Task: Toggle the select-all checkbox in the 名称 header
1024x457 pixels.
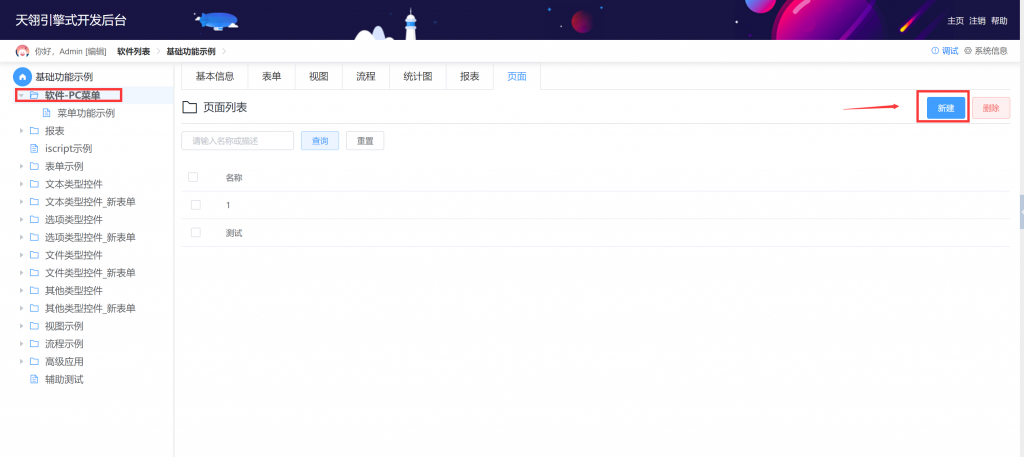Action: 193,177
